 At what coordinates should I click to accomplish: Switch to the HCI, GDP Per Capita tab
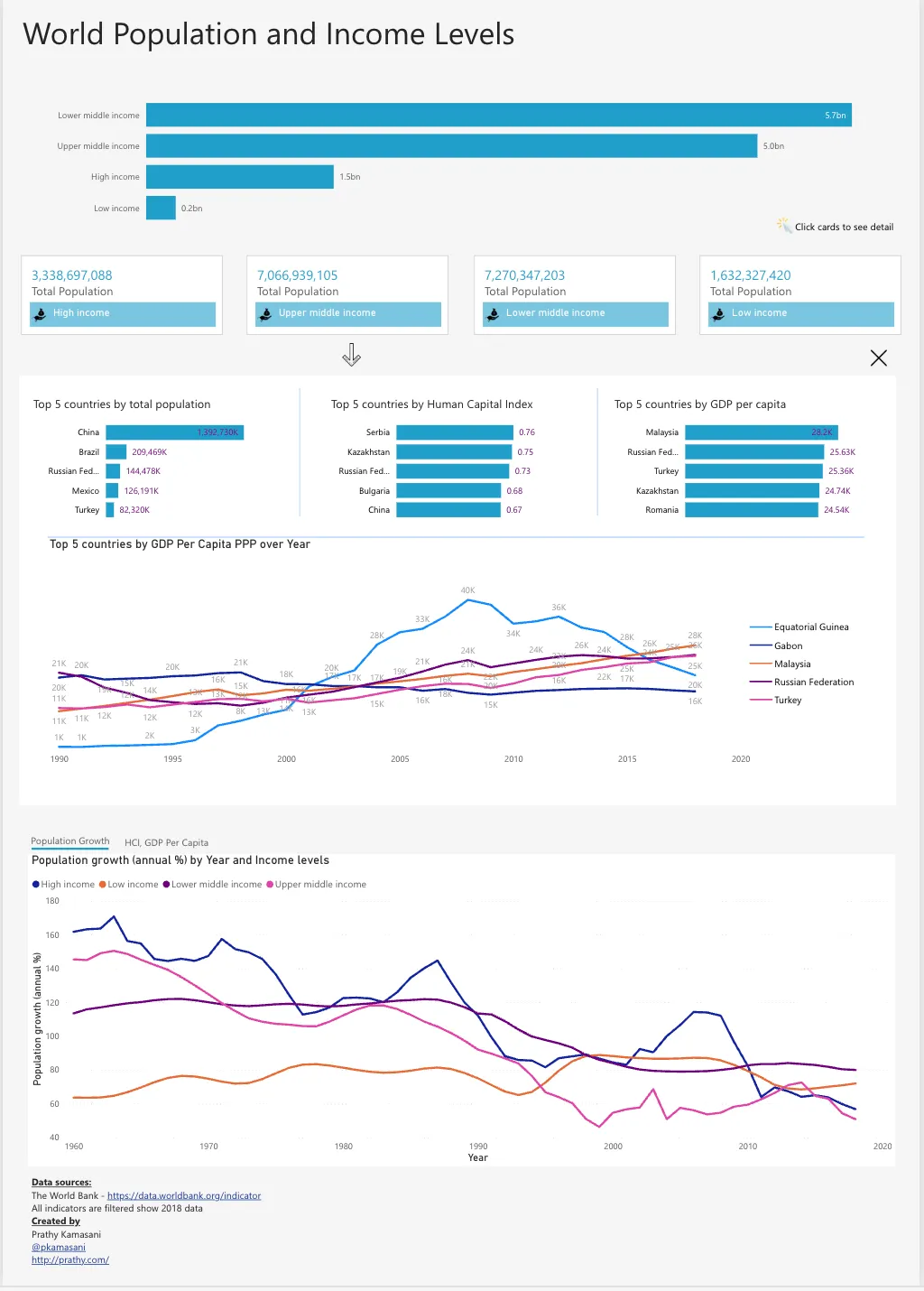166,842
